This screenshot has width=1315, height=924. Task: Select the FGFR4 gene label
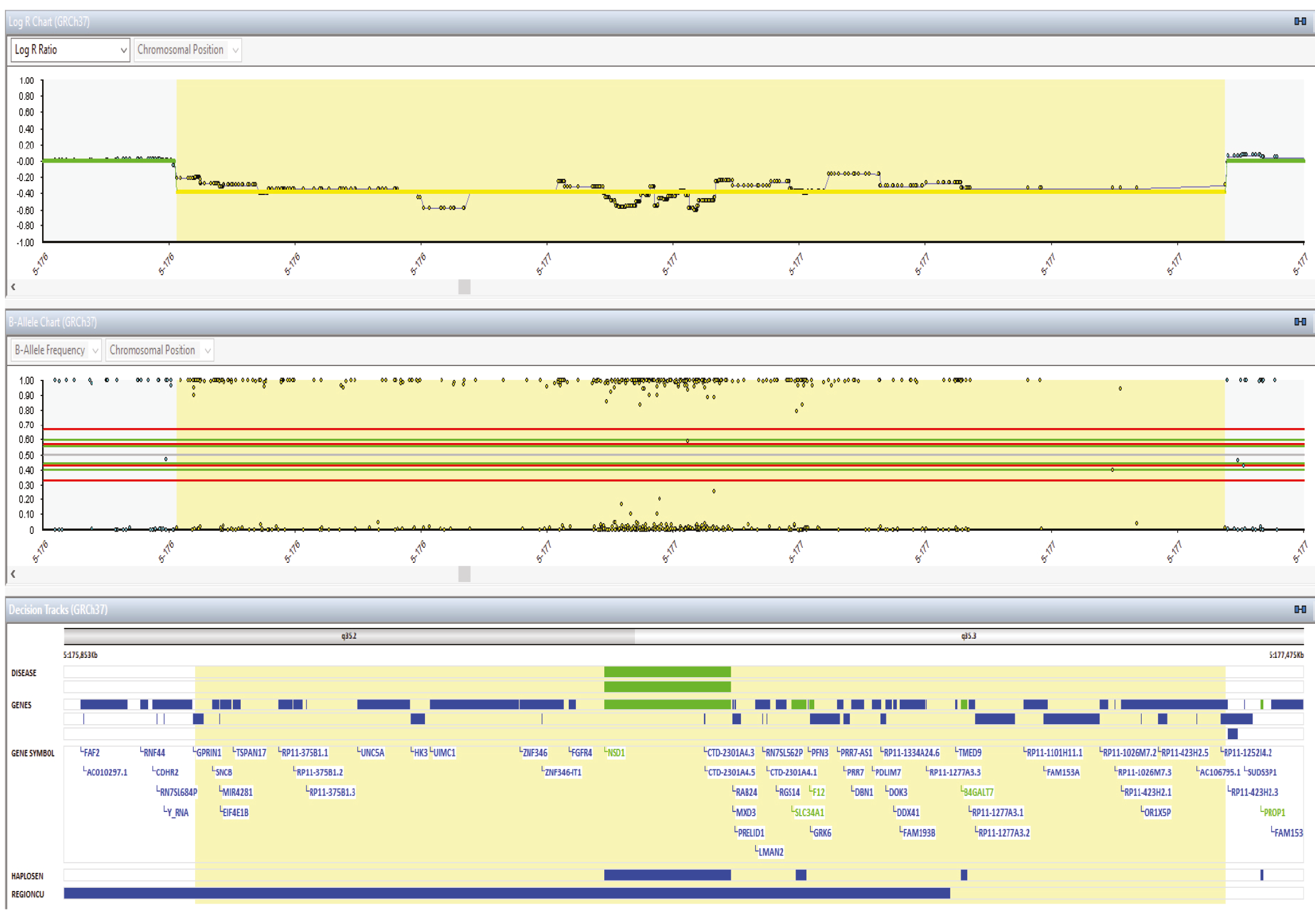[582, 753]
